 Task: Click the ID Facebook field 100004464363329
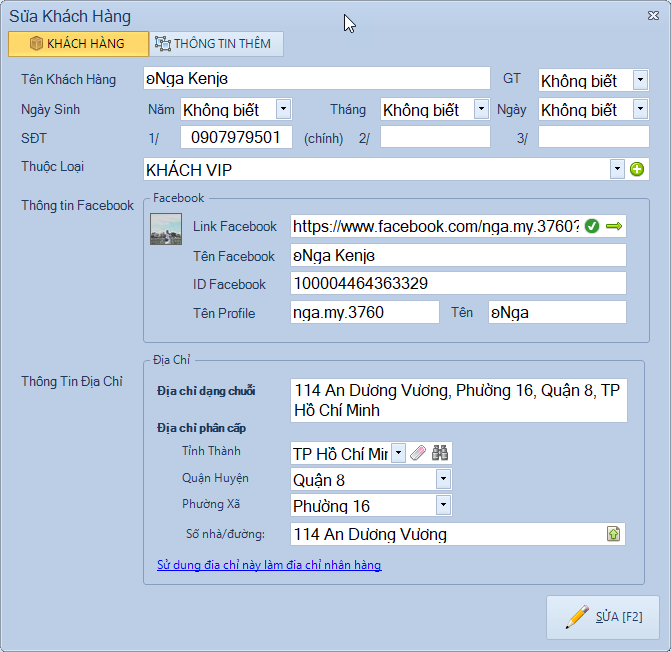pos(458,283)
